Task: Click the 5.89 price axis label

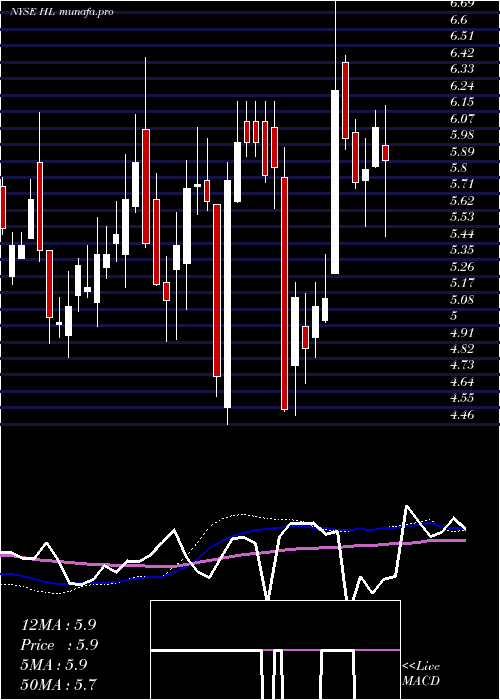Action: point(462,151)
